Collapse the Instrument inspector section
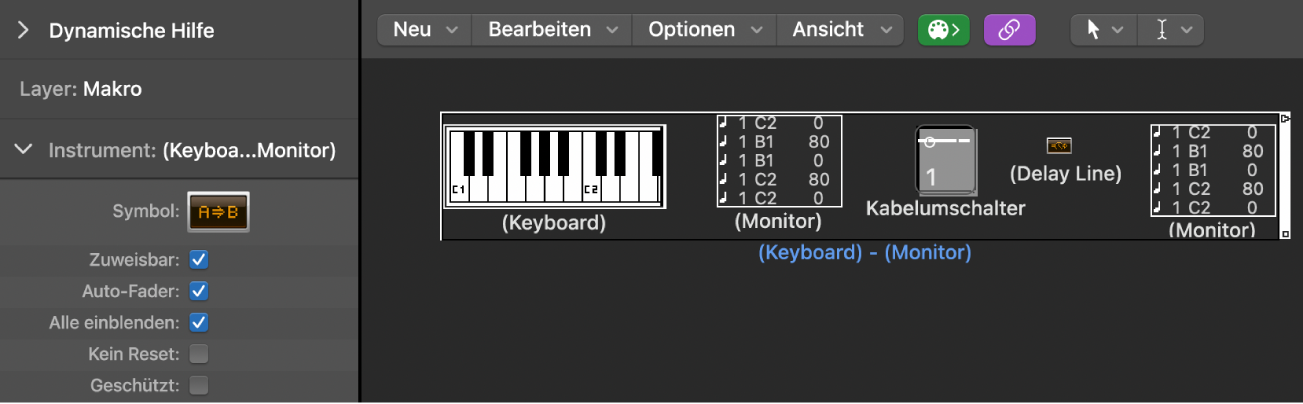Viewport: 1303px width, 404px height. (23, 151)
